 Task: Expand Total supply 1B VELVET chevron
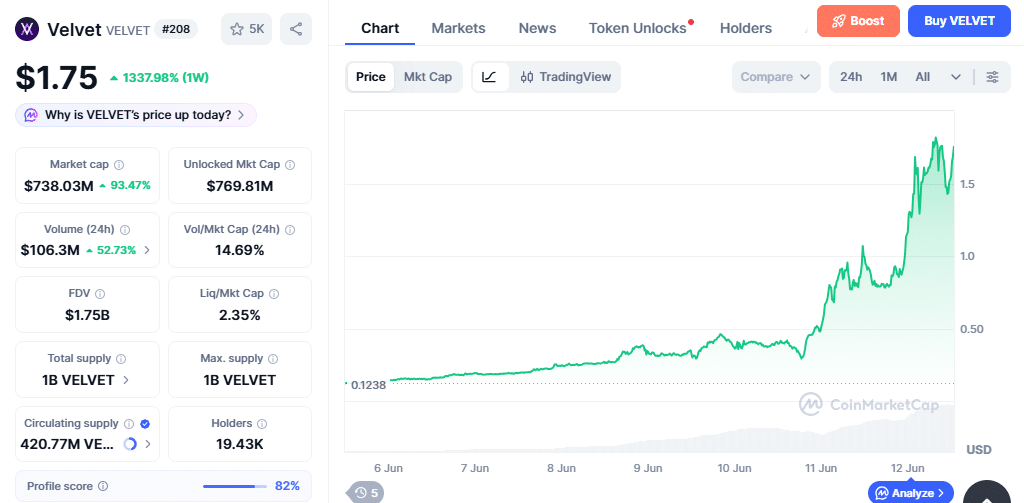coord(126,380)
